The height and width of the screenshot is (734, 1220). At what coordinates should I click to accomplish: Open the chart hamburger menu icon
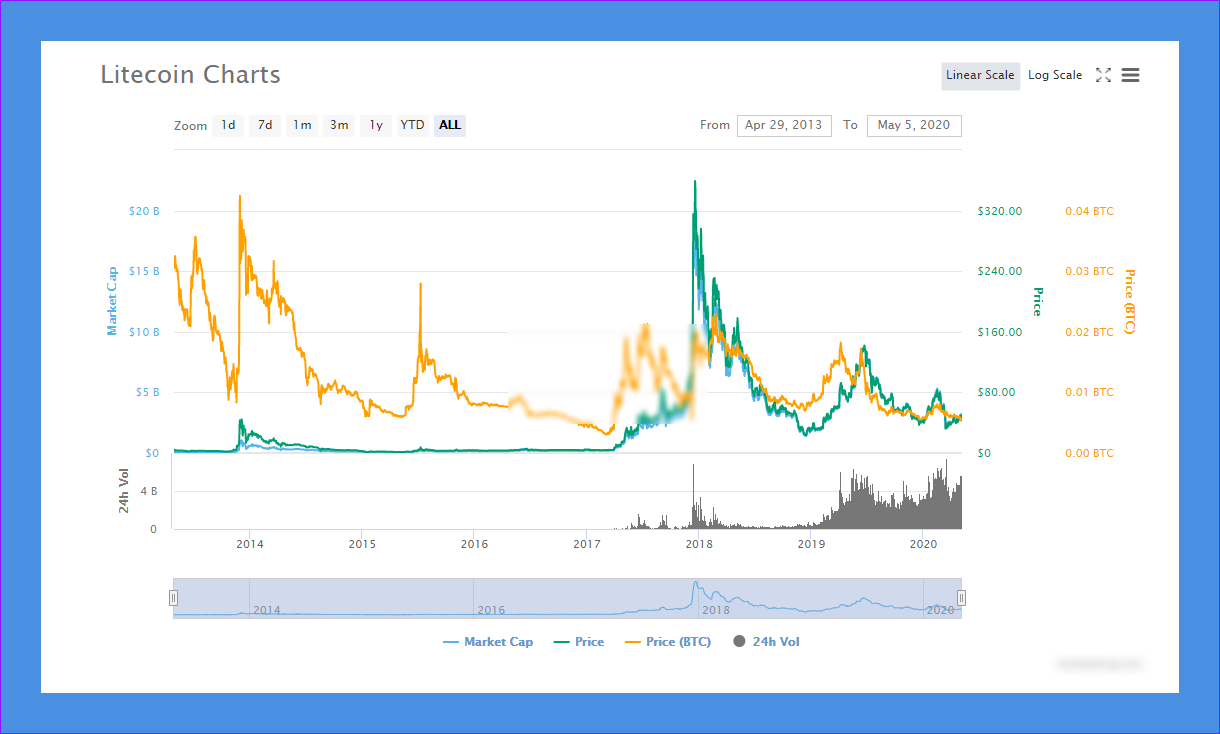[1130, 75]
